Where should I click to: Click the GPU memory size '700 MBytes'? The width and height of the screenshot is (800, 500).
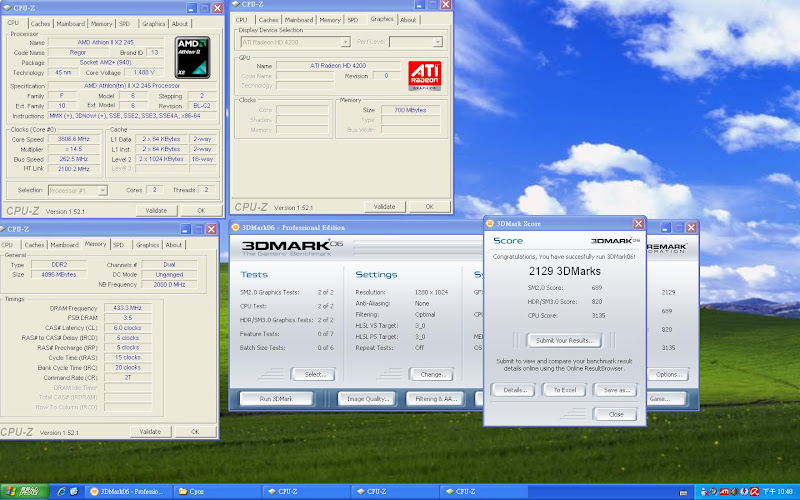(410, 110)
